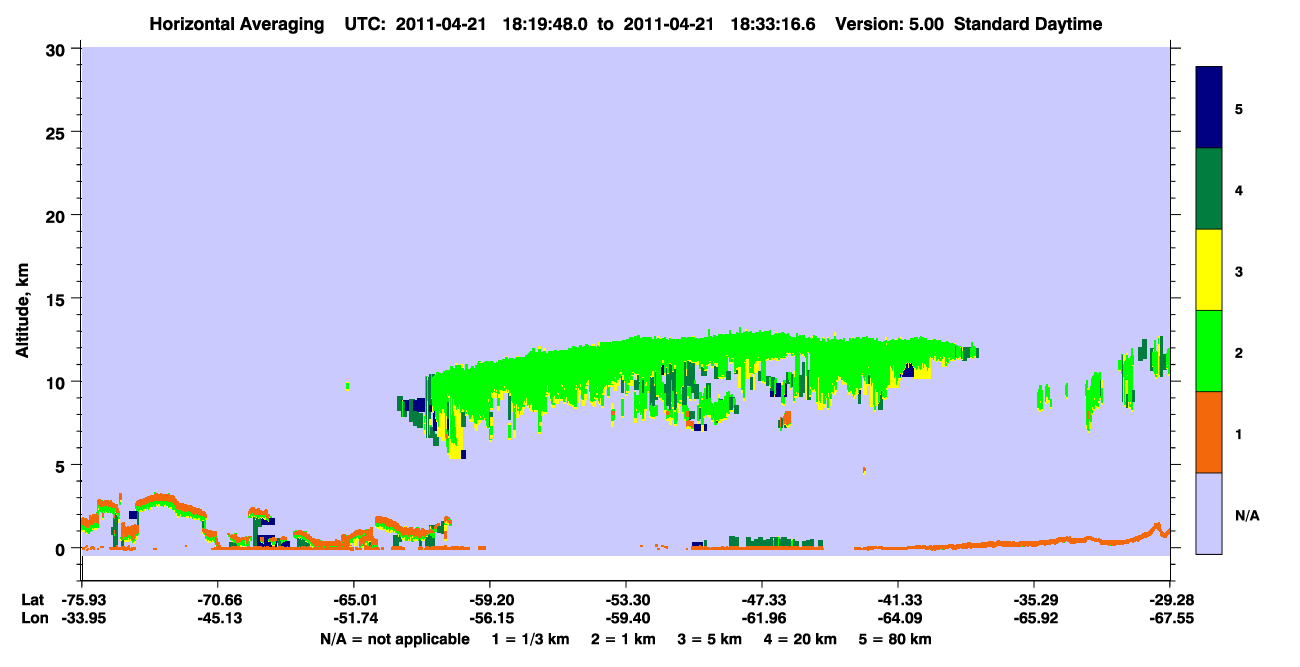The width and height of the screenshot is (1300, 667).
Task: Click the longitude value -59.40
Action: (626, 618)
